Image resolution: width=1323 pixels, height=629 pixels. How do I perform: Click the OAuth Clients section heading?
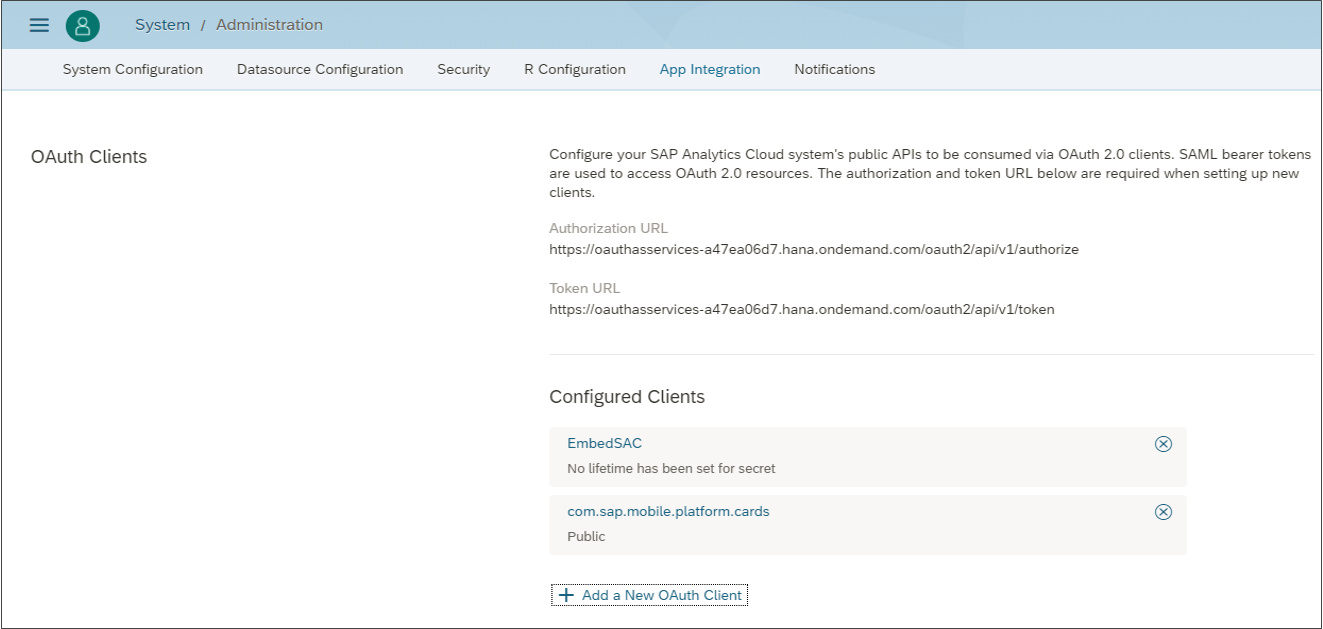point(89,157)
